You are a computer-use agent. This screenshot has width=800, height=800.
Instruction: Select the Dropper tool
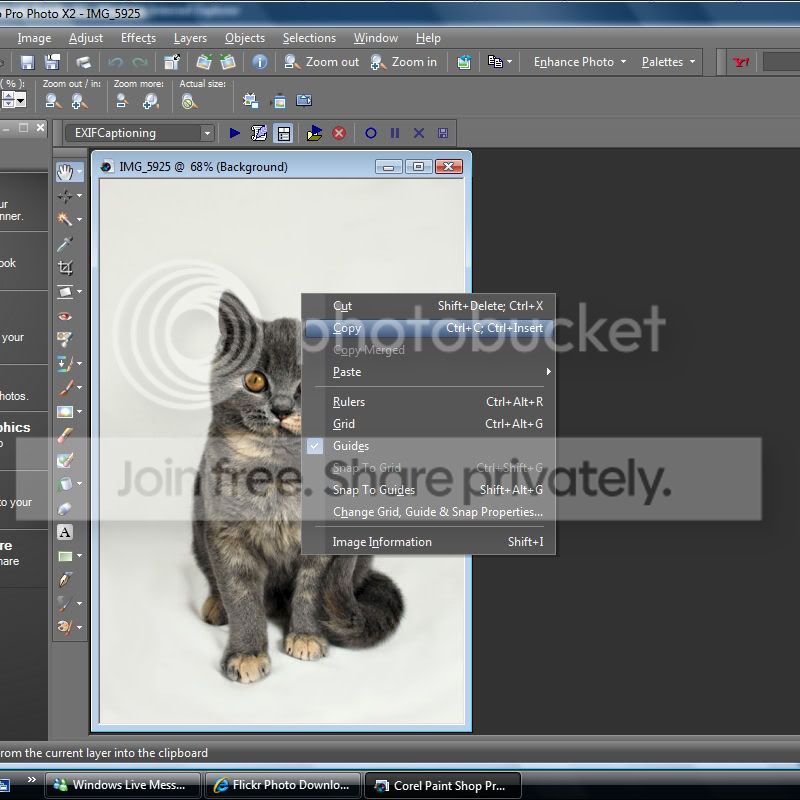click(x=65, y=244)
